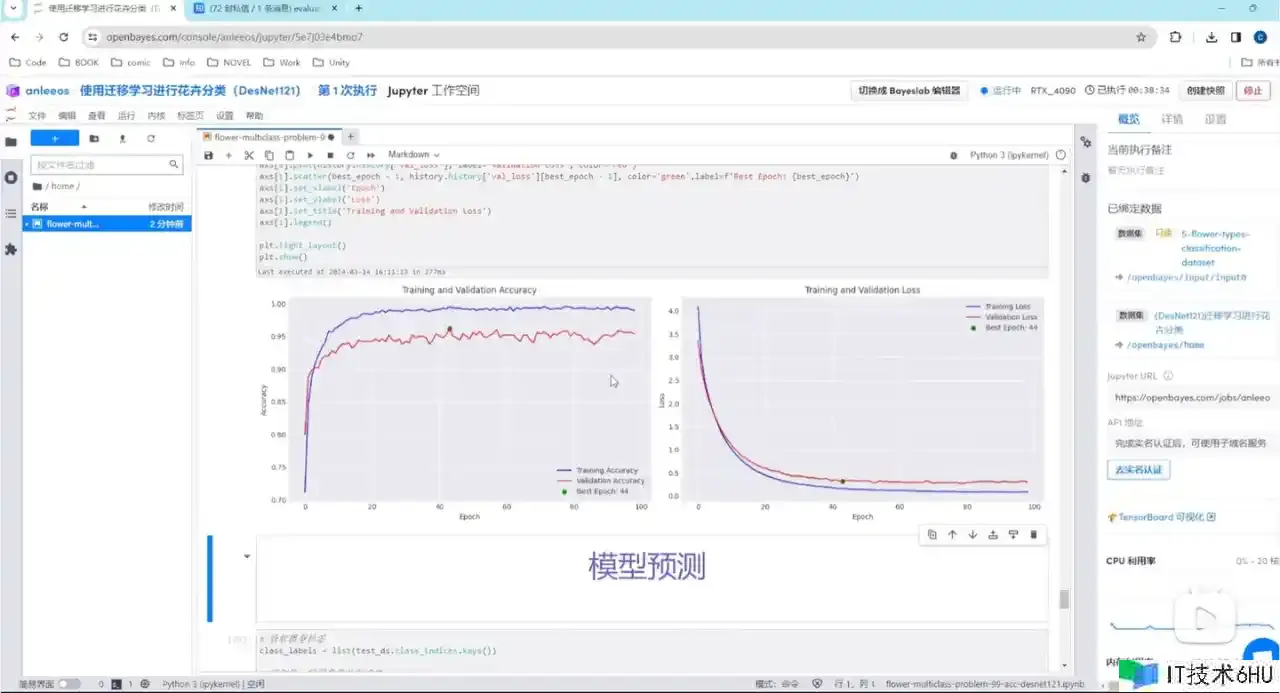The width and height of the screenshot is (1280, 693).
Task: Create a new folder in file browser
Action: (94, 139)
